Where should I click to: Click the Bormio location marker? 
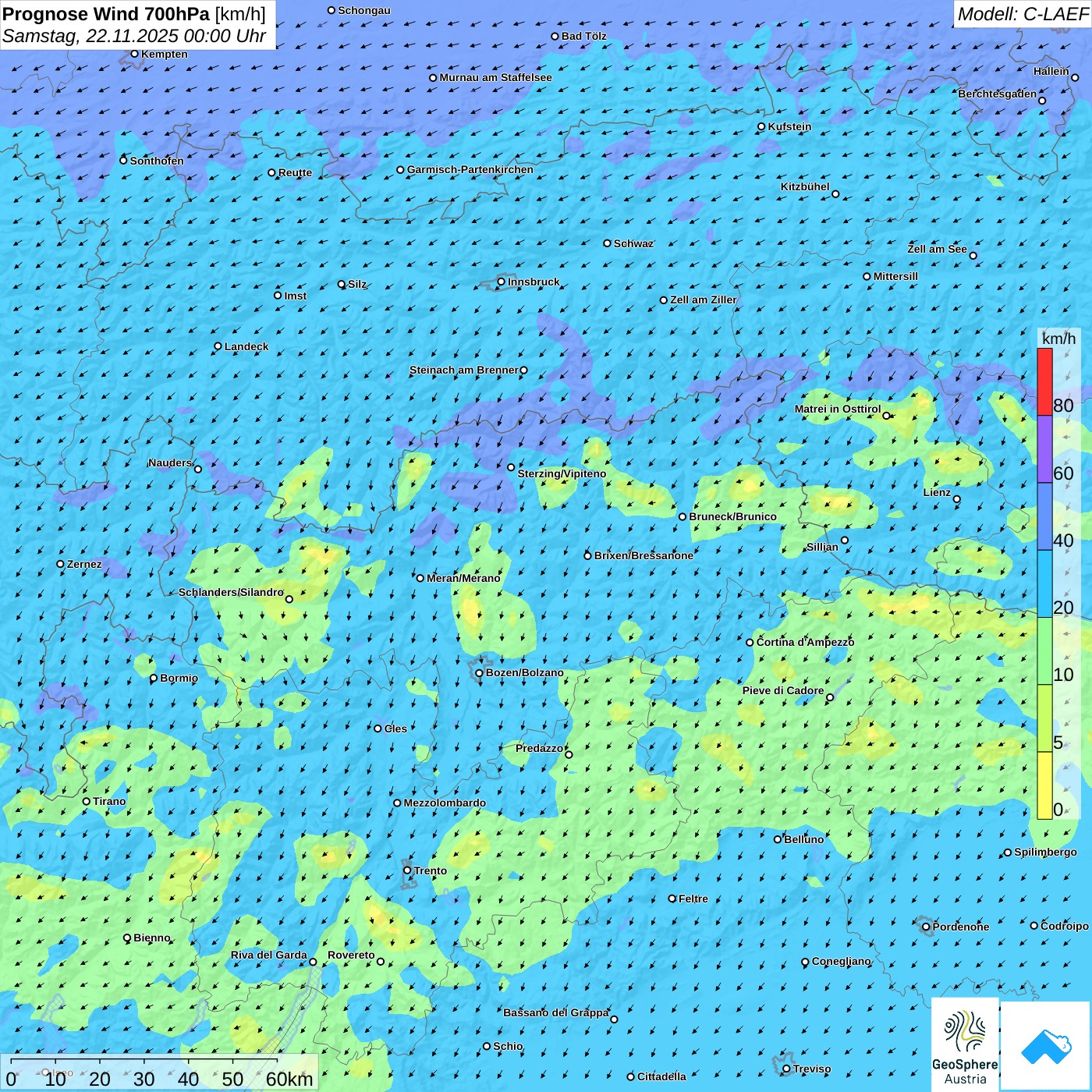point(154,678)
